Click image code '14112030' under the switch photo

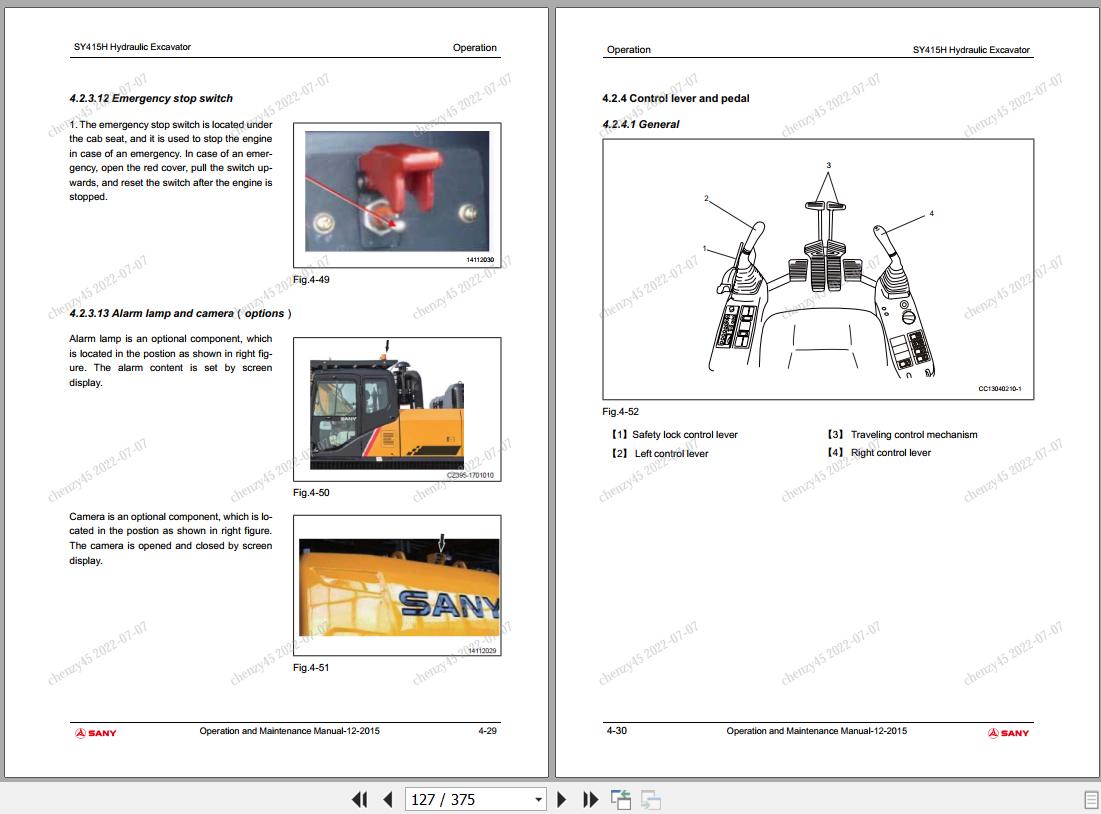[480, 260]
